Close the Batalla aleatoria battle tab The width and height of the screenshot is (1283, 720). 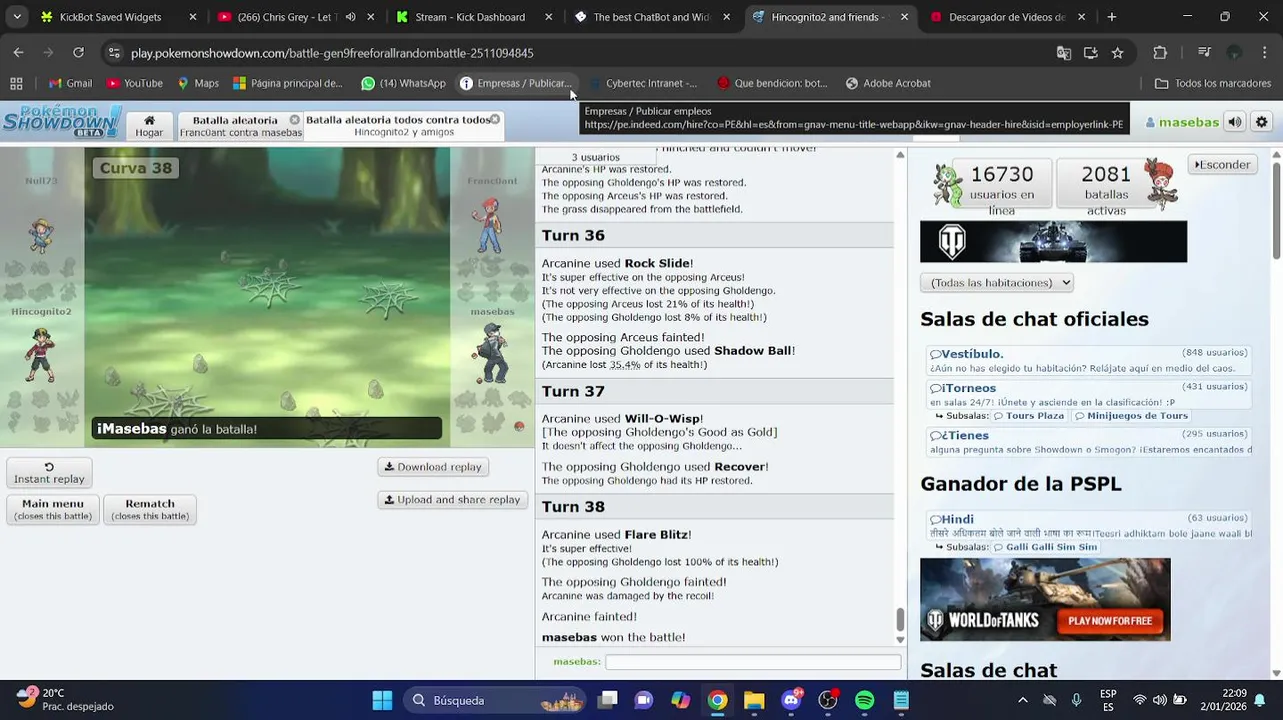[295, 120]
